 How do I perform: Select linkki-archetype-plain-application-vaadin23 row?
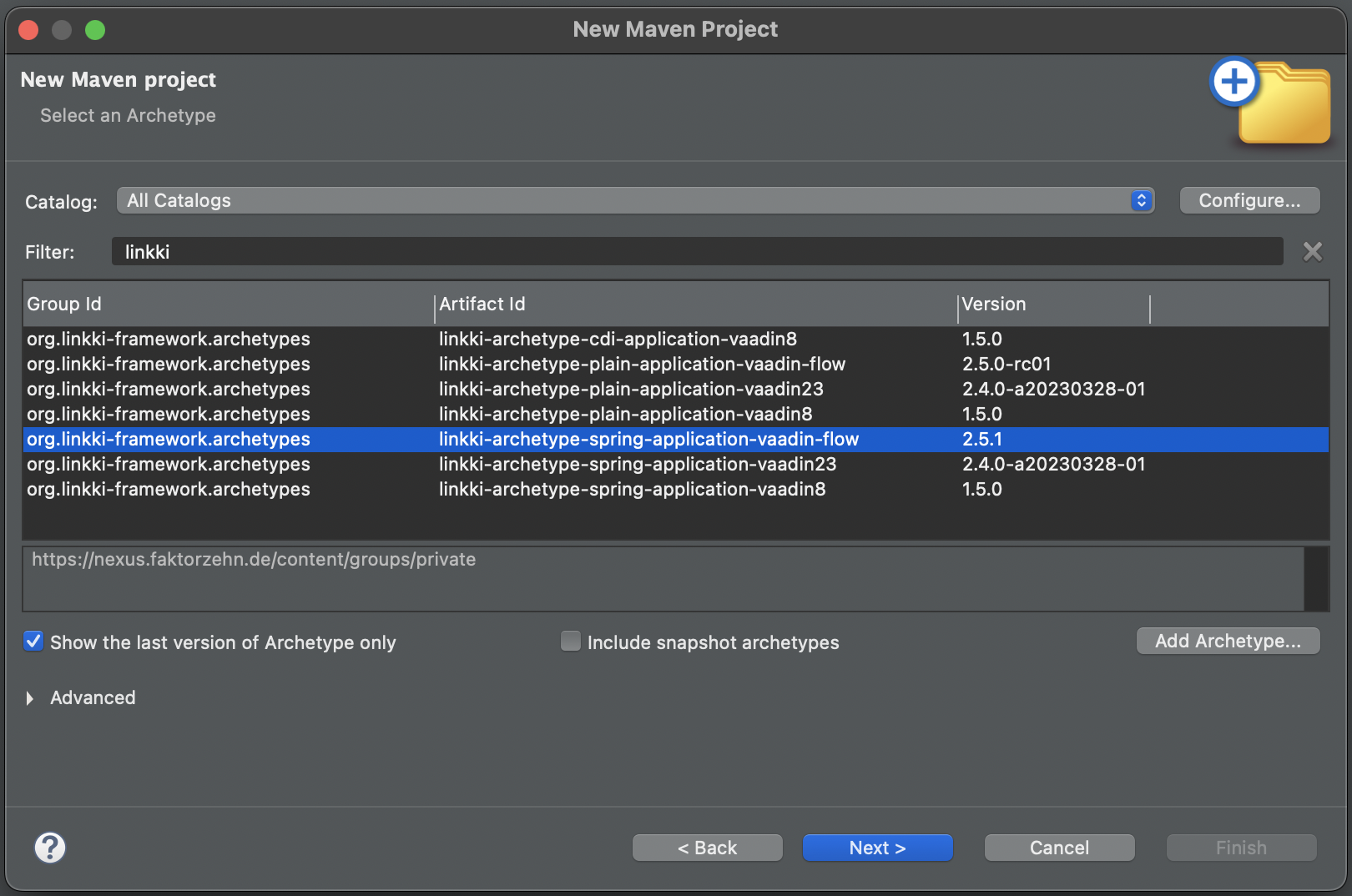675,389
